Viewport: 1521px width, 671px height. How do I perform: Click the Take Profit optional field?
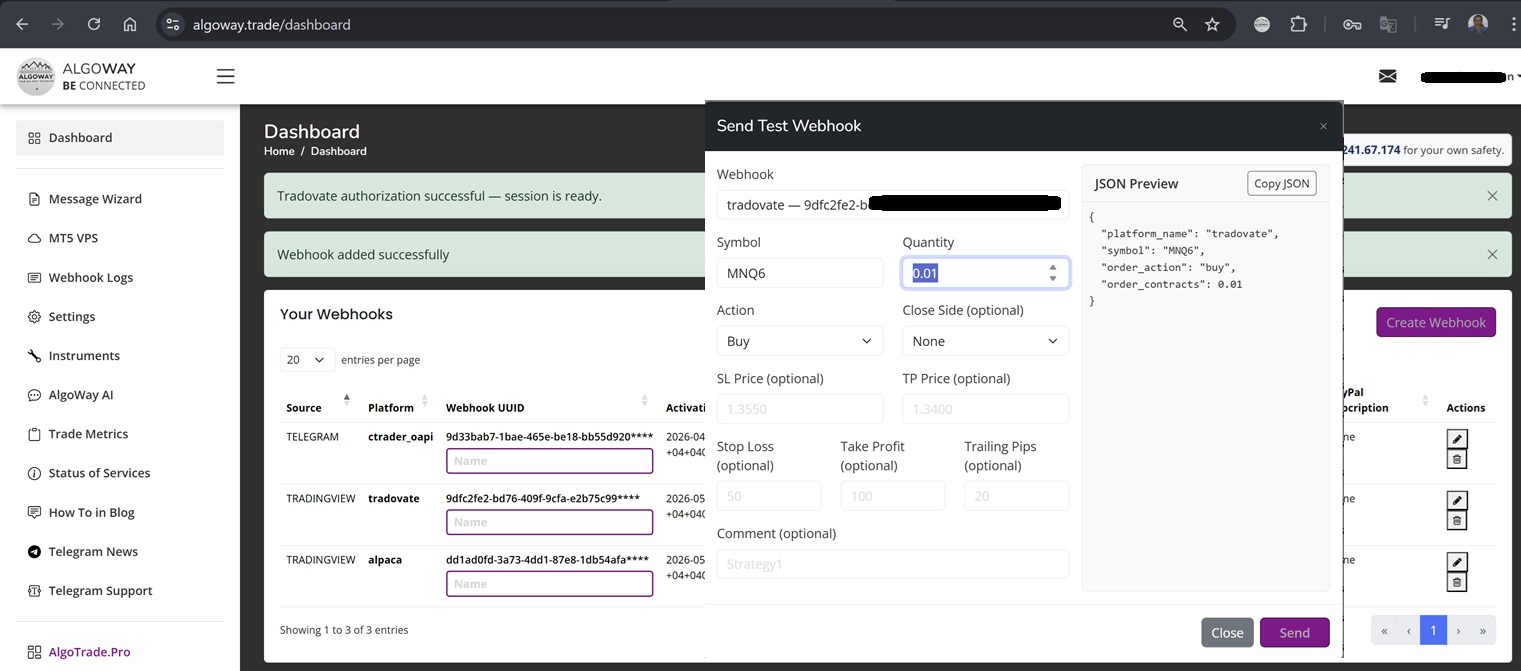[893, 496]
